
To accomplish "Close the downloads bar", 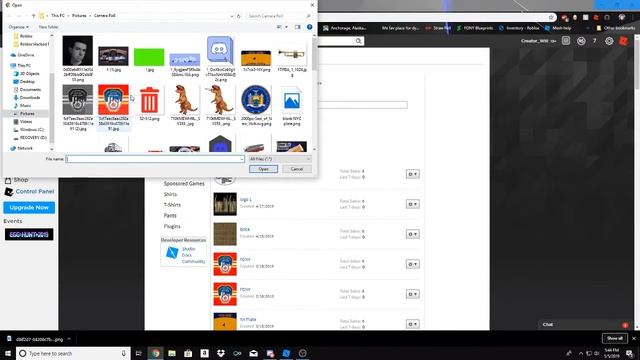I will 634,338.
